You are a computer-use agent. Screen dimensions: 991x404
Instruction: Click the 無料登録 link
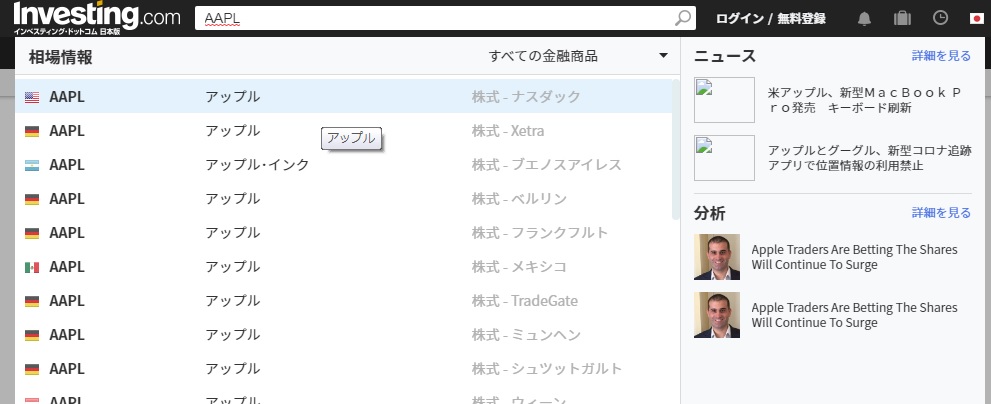801,18
